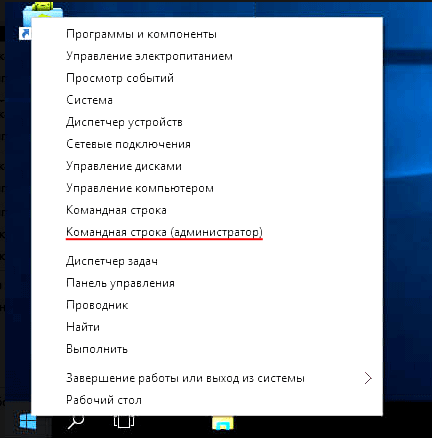The image size is (432, 438).
Task: Select Управление электропитанием
Action: 149,56
